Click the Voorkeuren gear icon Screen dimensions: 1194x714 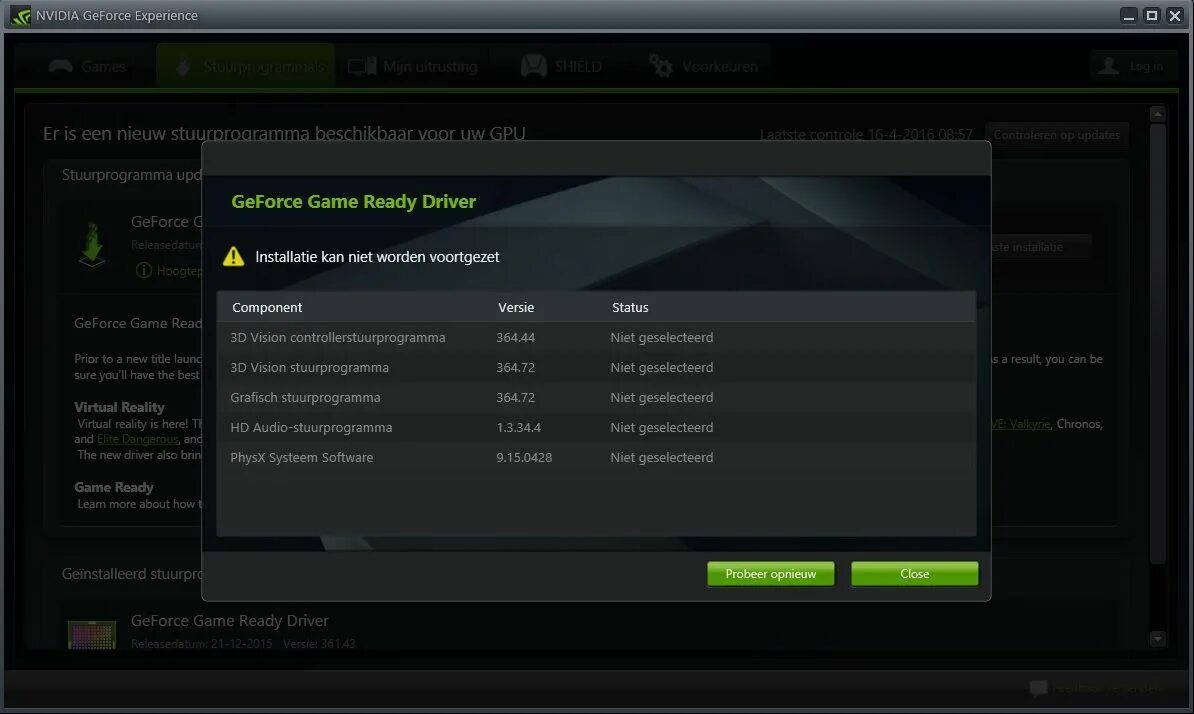click(x=660, y=66)
